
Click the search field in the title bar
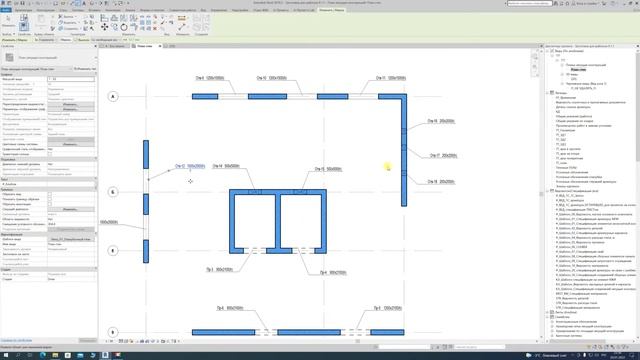point(529,3)
